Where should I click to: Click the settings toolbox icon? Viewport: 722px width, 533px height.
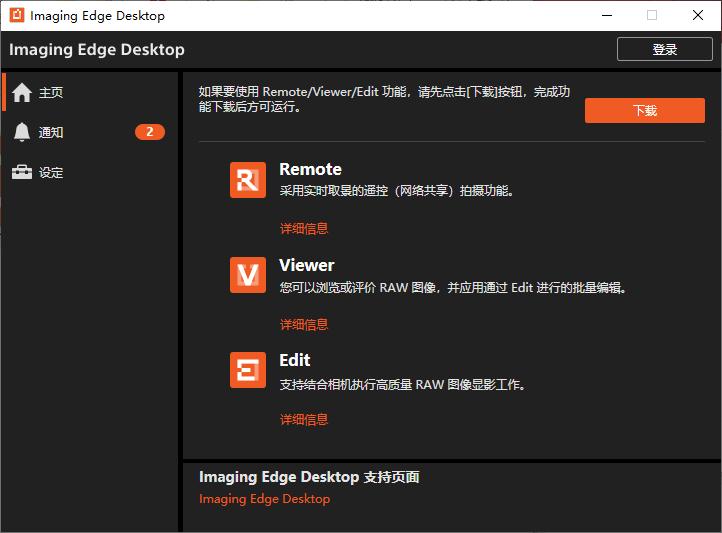click(22, 172)
